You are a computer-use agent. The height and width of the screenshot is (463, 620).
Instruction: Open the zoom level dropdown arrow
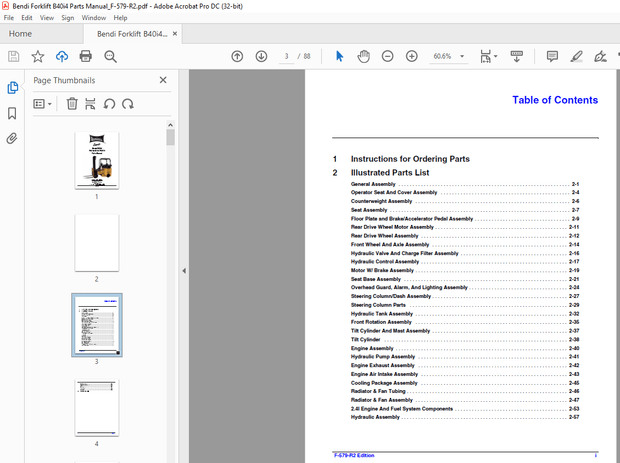point(462,57)
